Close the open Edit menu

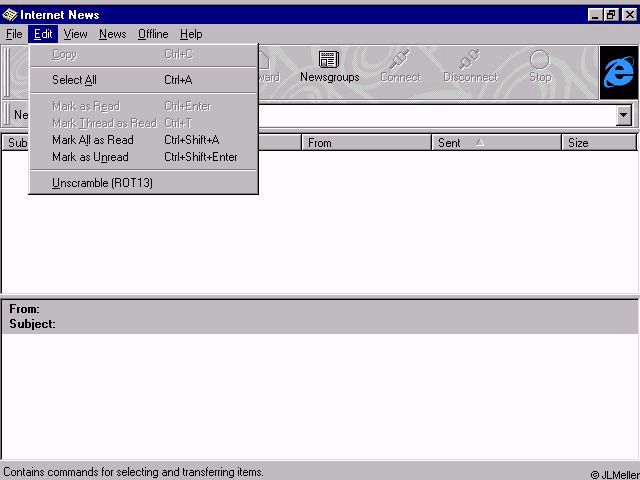[43, 34]
